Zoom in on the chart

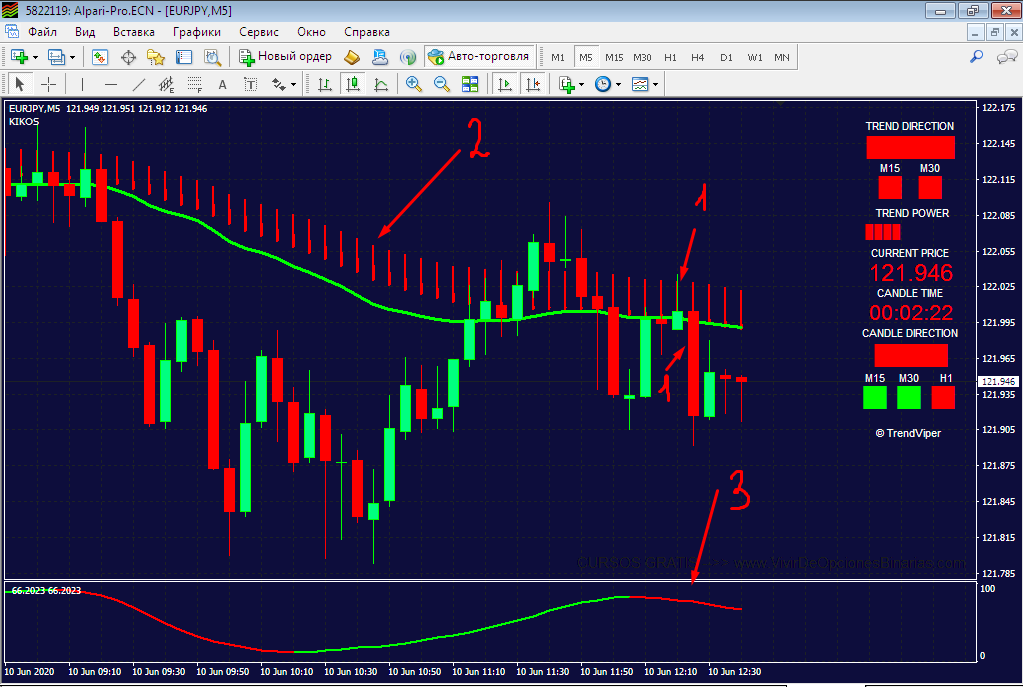click(x=414, y=84)
